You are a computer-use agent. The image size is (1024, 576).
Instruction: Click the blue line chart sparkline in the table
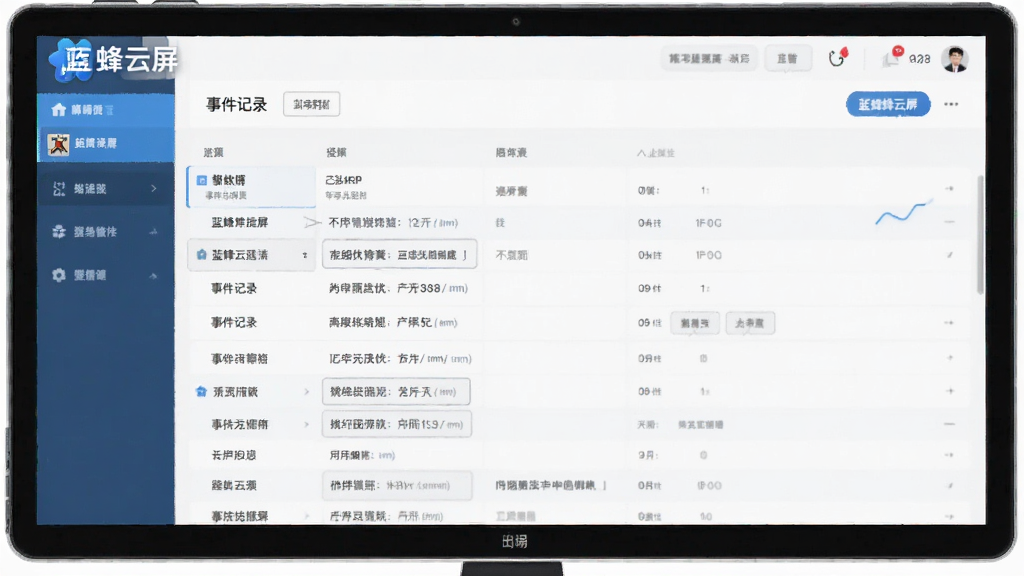[x=904, y=213]
